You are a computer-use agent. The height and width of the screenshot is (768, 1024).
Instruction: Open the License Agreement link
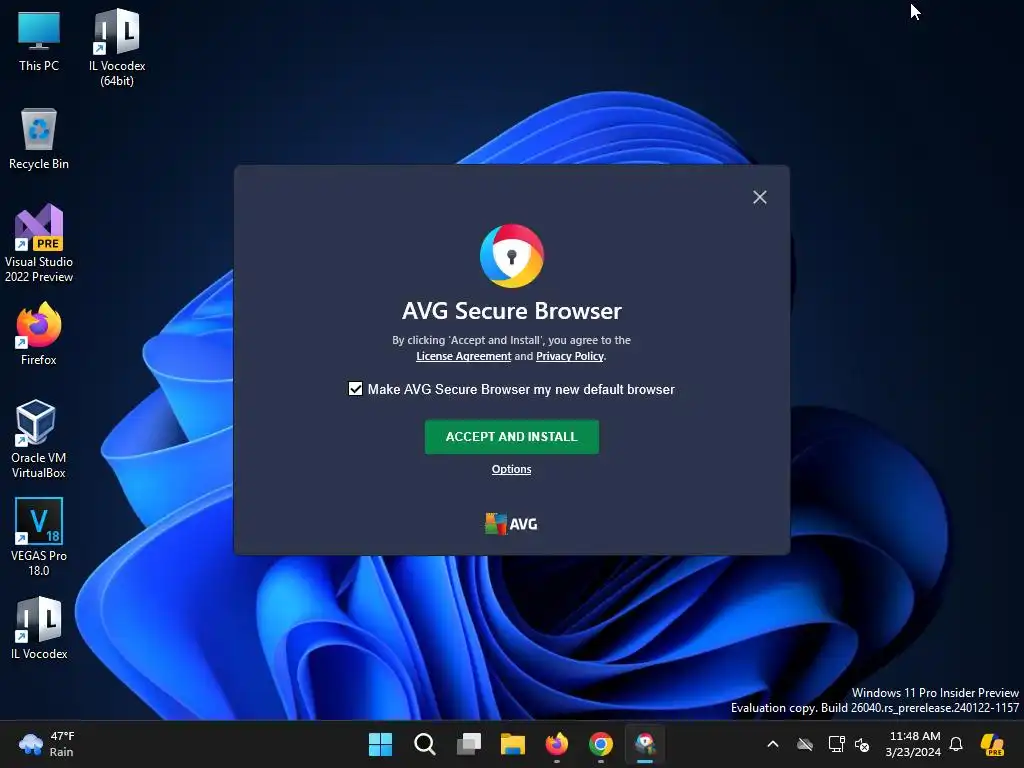point(464,356)
